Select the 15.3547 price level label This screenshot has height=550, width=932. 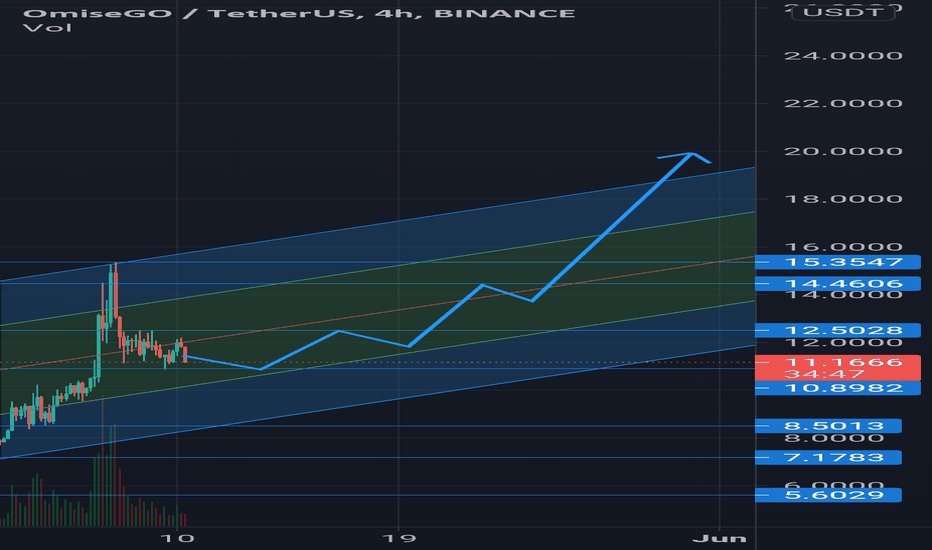point(837,262)
